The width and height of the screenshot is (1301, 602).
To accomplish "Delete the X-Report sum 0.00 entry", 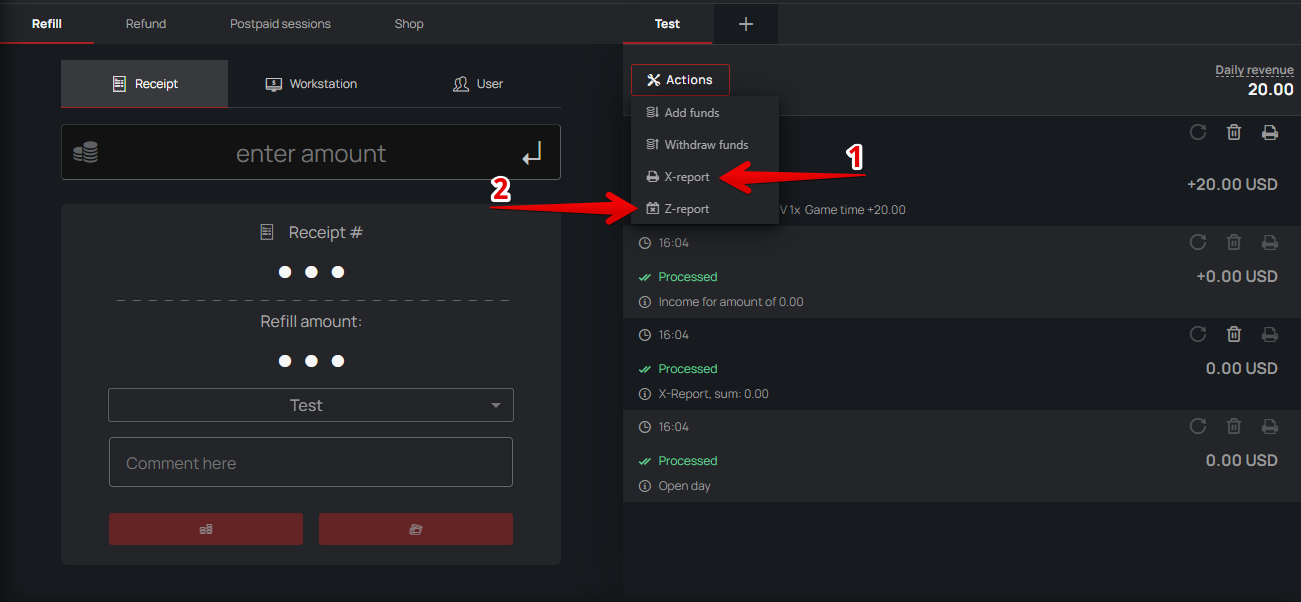I will point(1234,334).
